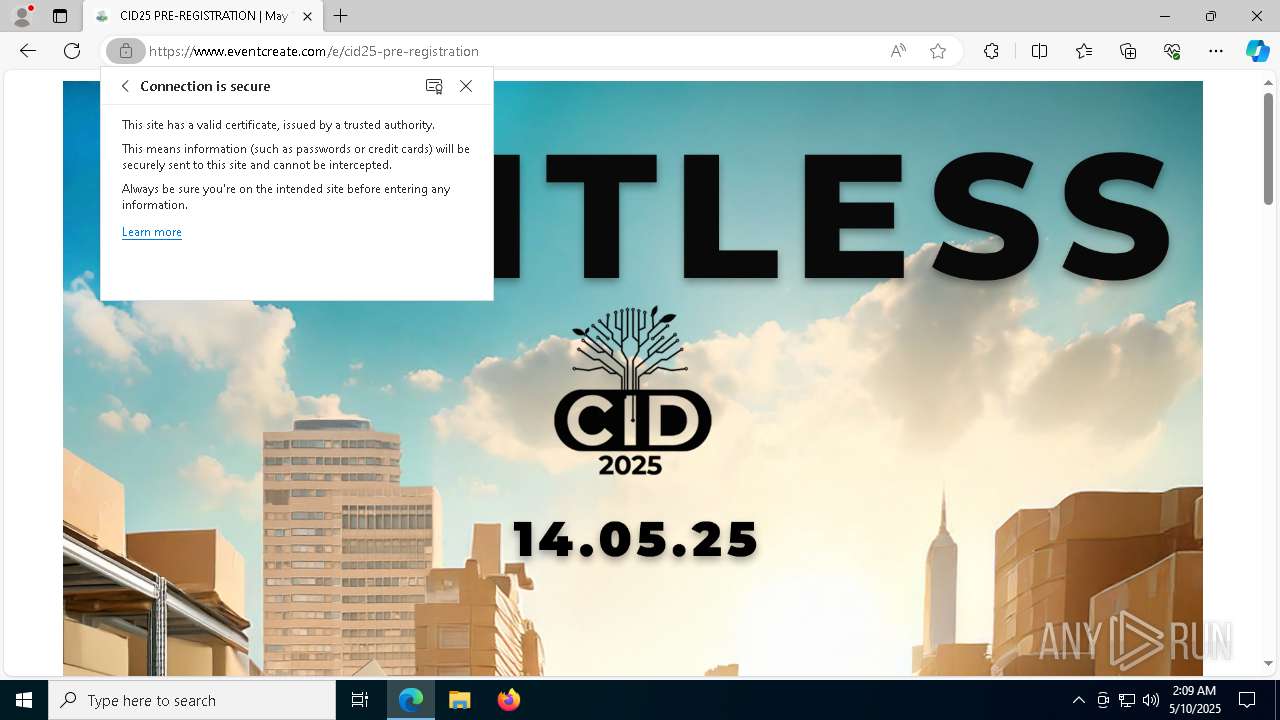Open Settings and more menu
1280x720 pixels.
coord(1216,51)
